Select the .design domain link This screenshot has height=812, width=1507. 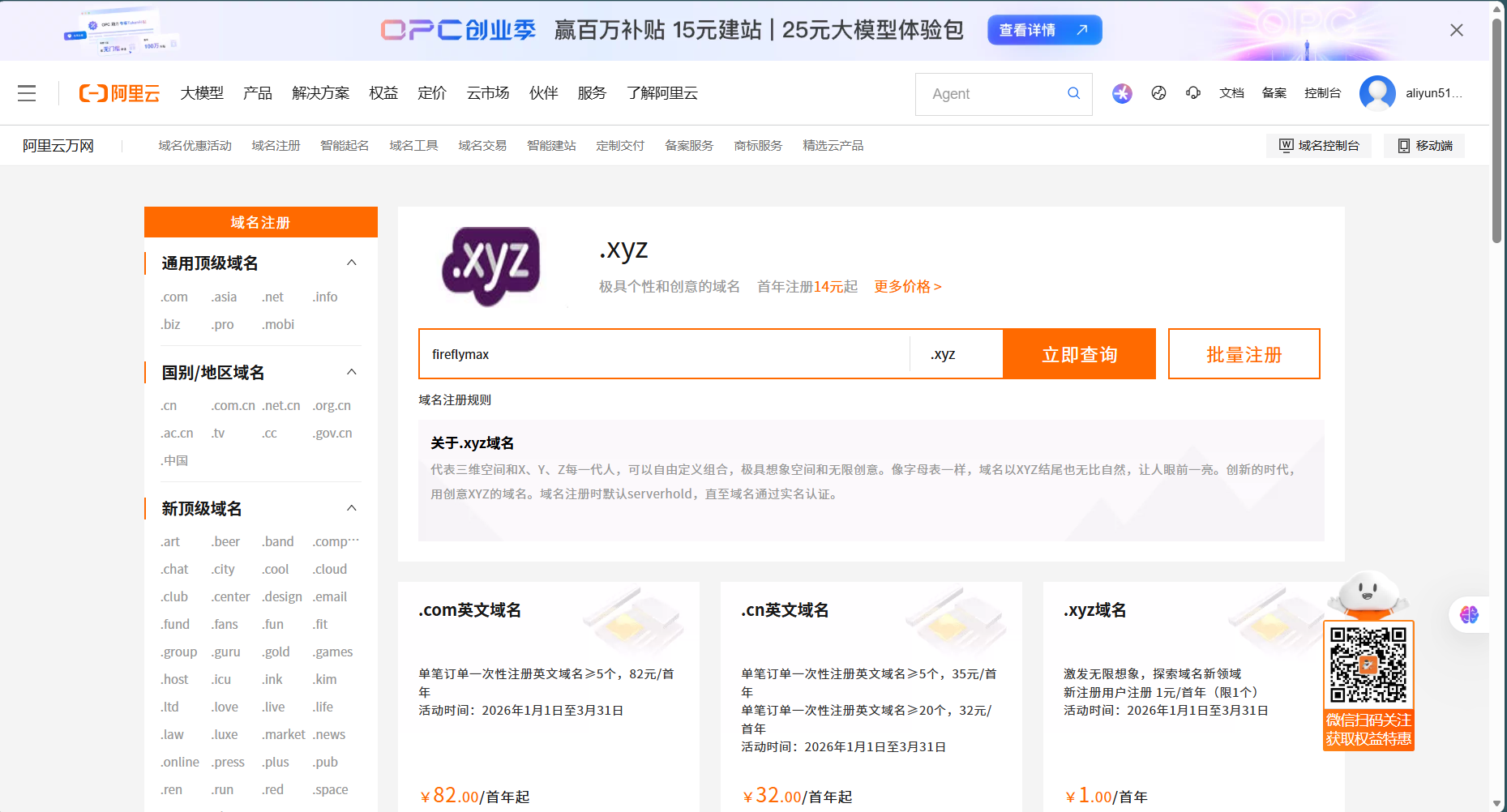click(282, 596)
